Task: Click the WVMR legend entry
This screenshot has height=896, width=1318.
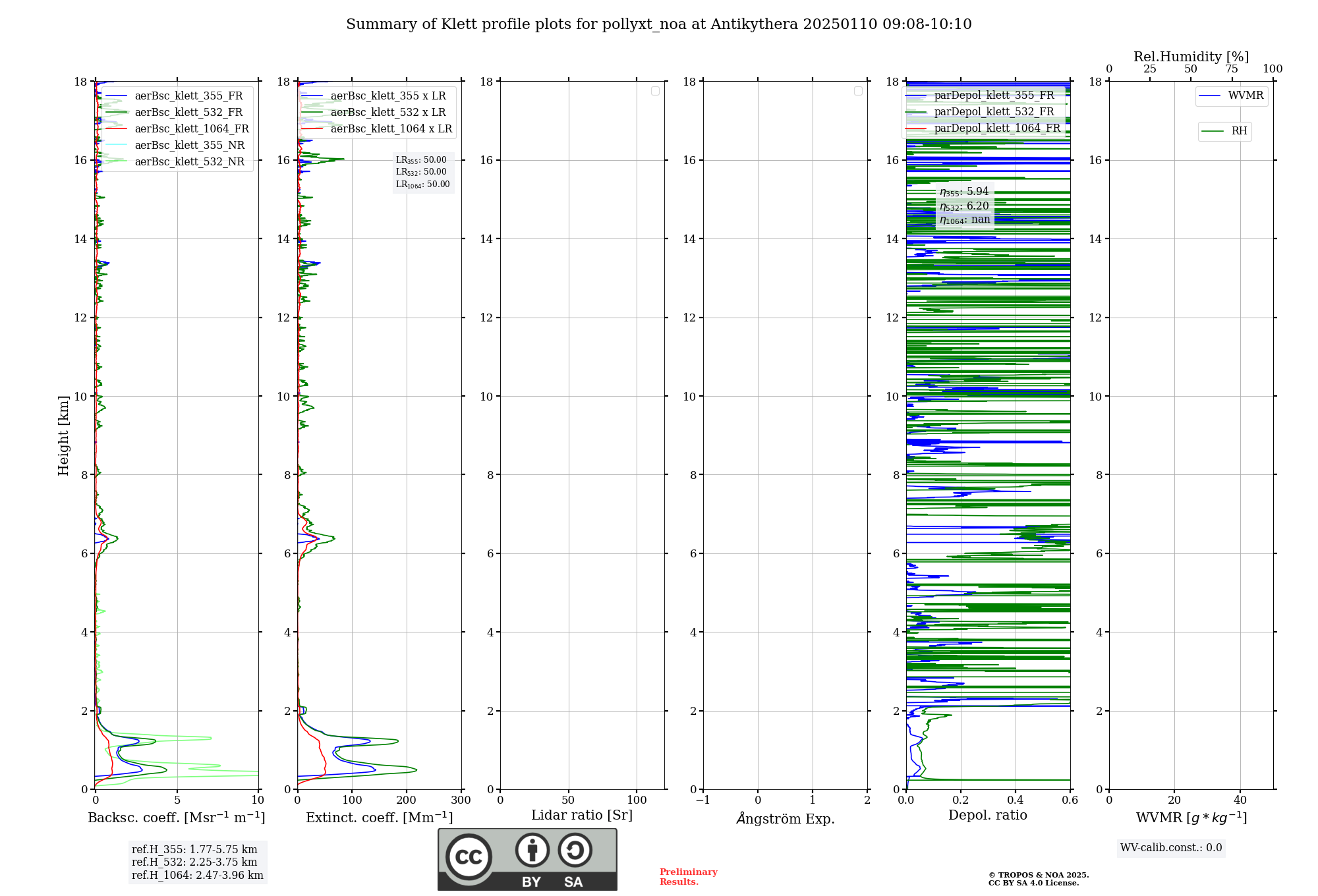Action: (x=1232, y=96)
